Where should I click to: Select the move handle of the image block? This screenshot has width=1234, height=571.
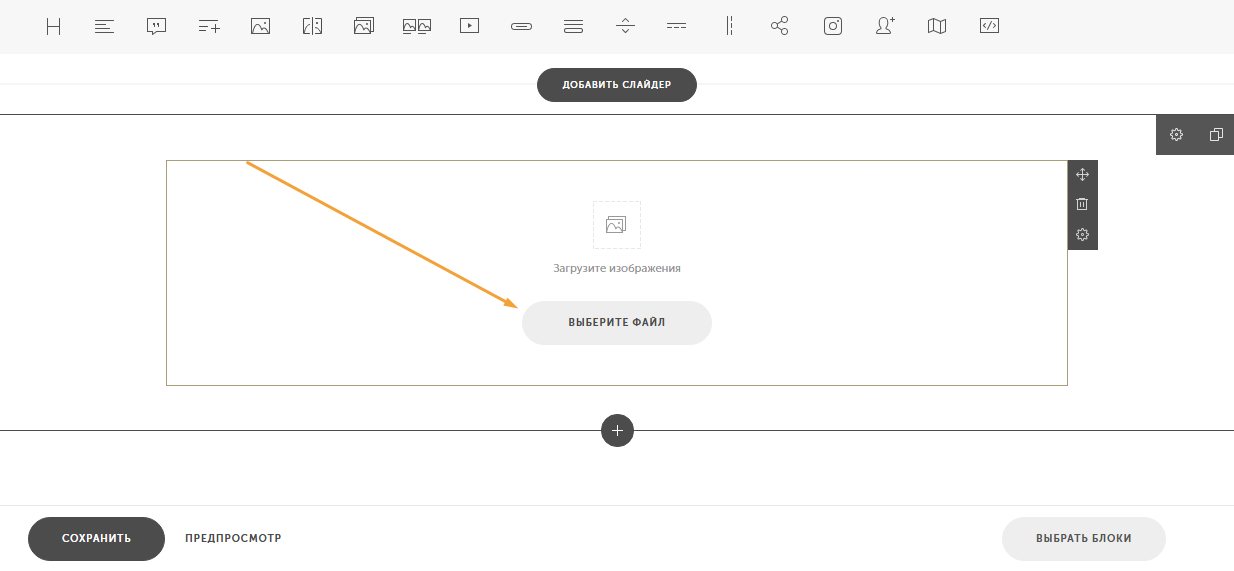[1082, 174]
